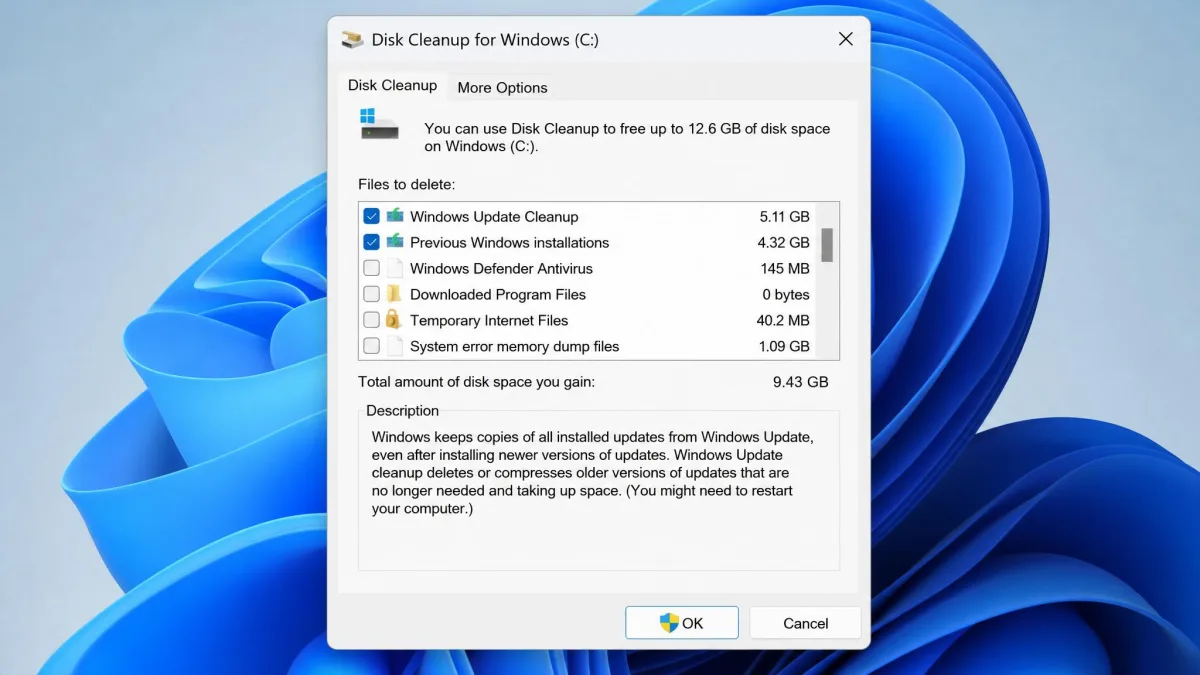Click the 5.11 GB size value
The height and width of the screenshot is (675, 1200).
click(x=784, y=216)
